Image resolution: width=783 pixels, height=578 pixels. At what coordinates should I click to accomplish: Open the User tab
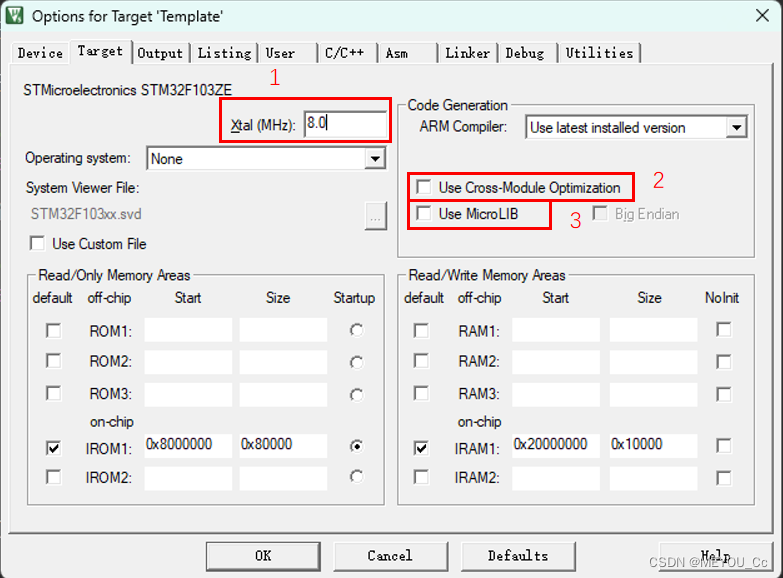pyautogui.click(x=287, y=53)
